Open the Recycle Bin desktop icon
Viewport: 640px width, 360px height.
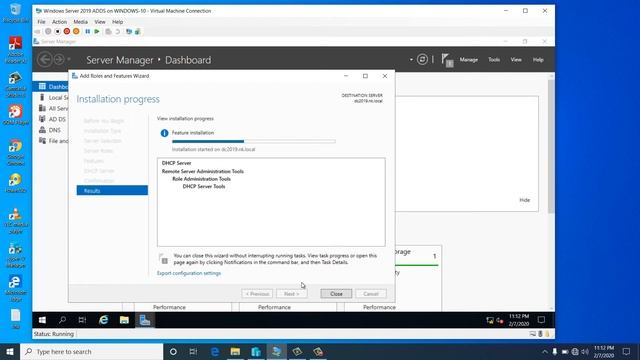pos(16,13)
